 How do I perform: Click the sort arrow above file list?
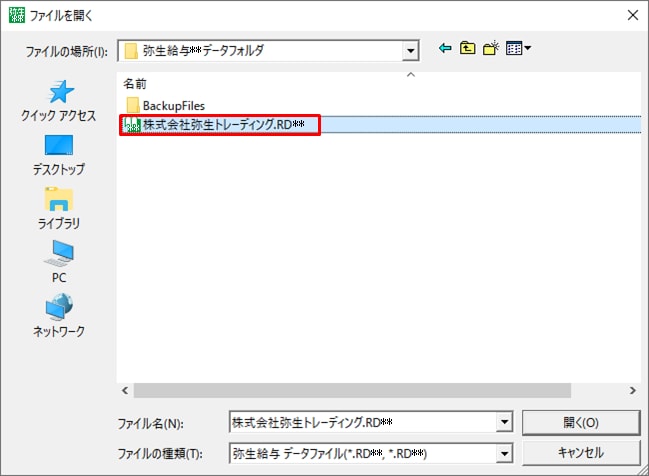411,75
